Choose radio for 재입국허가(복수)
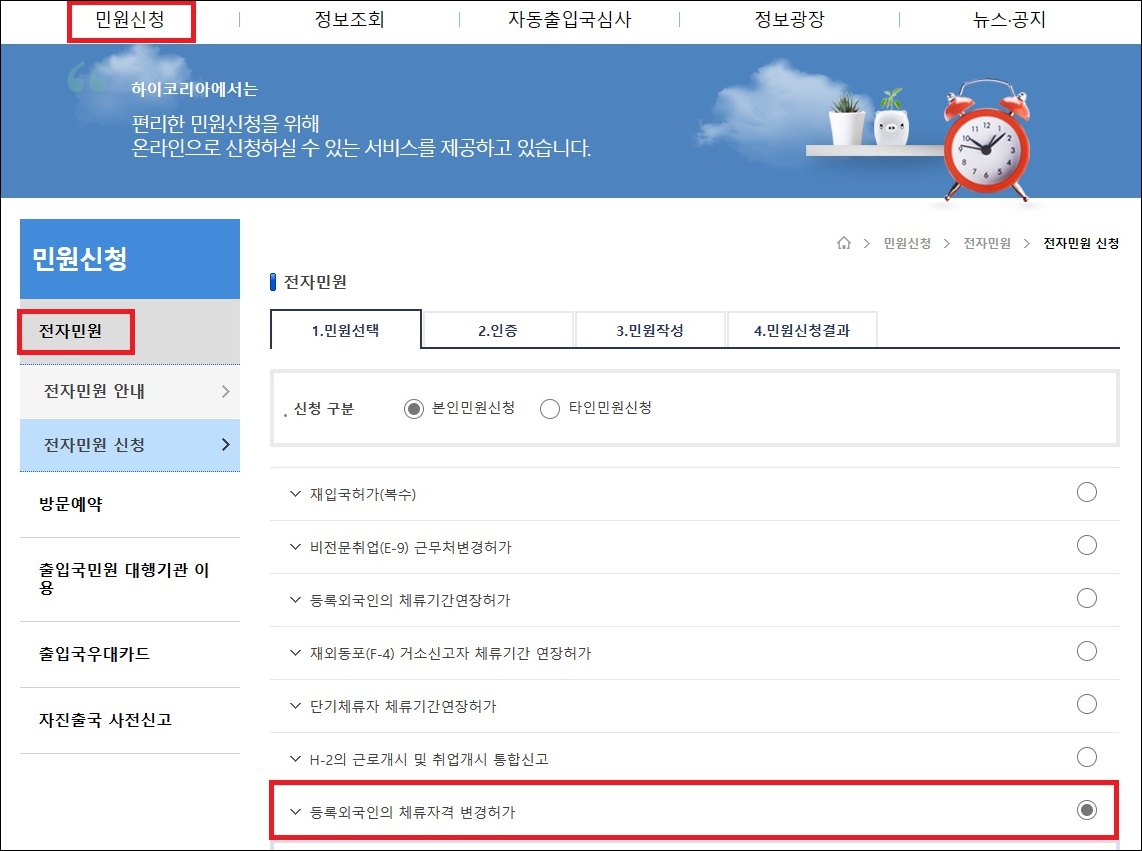This screenshot has width=1142, height=851. click(x=1087, y=493)
